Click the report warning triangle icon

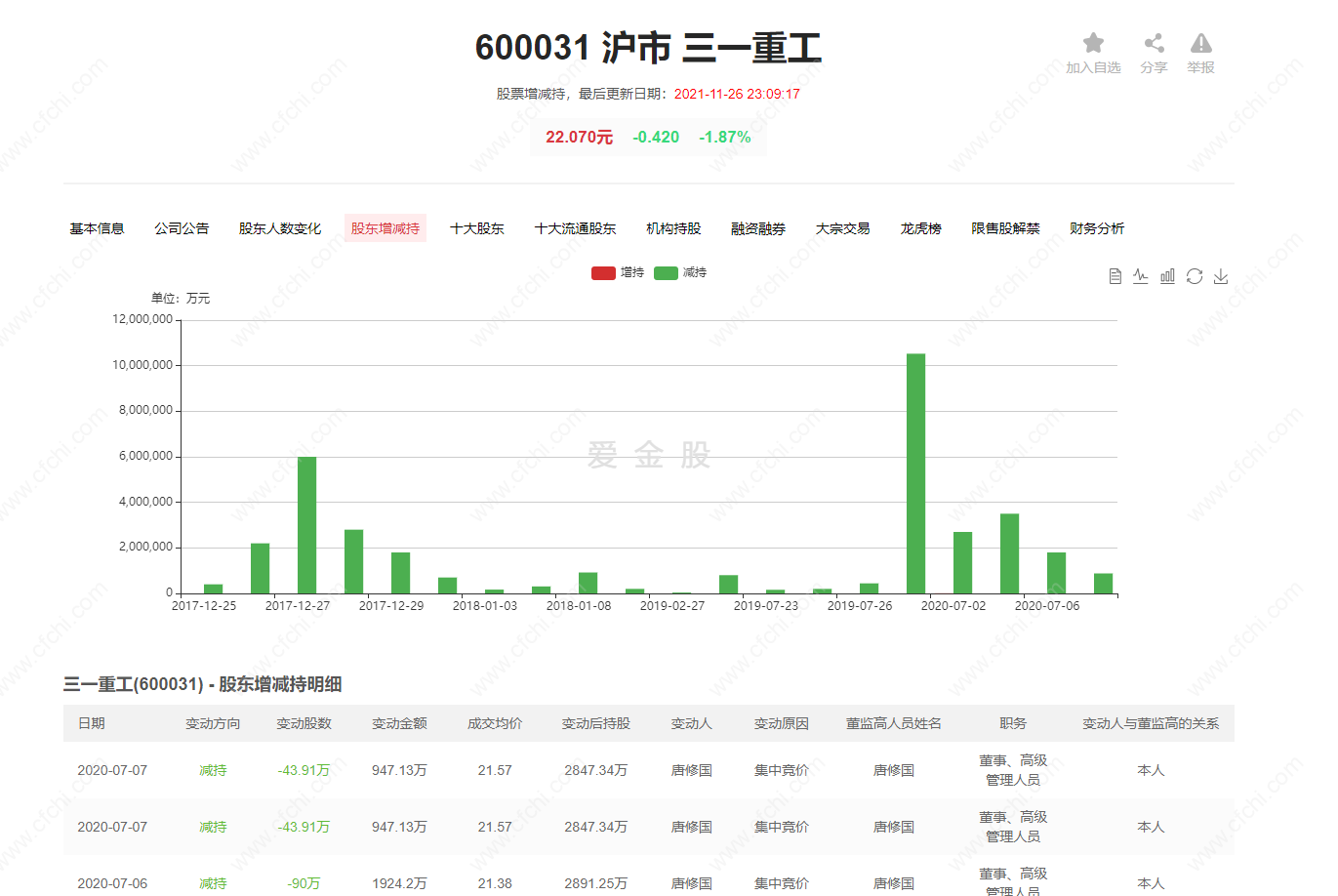coord(1200,43)
